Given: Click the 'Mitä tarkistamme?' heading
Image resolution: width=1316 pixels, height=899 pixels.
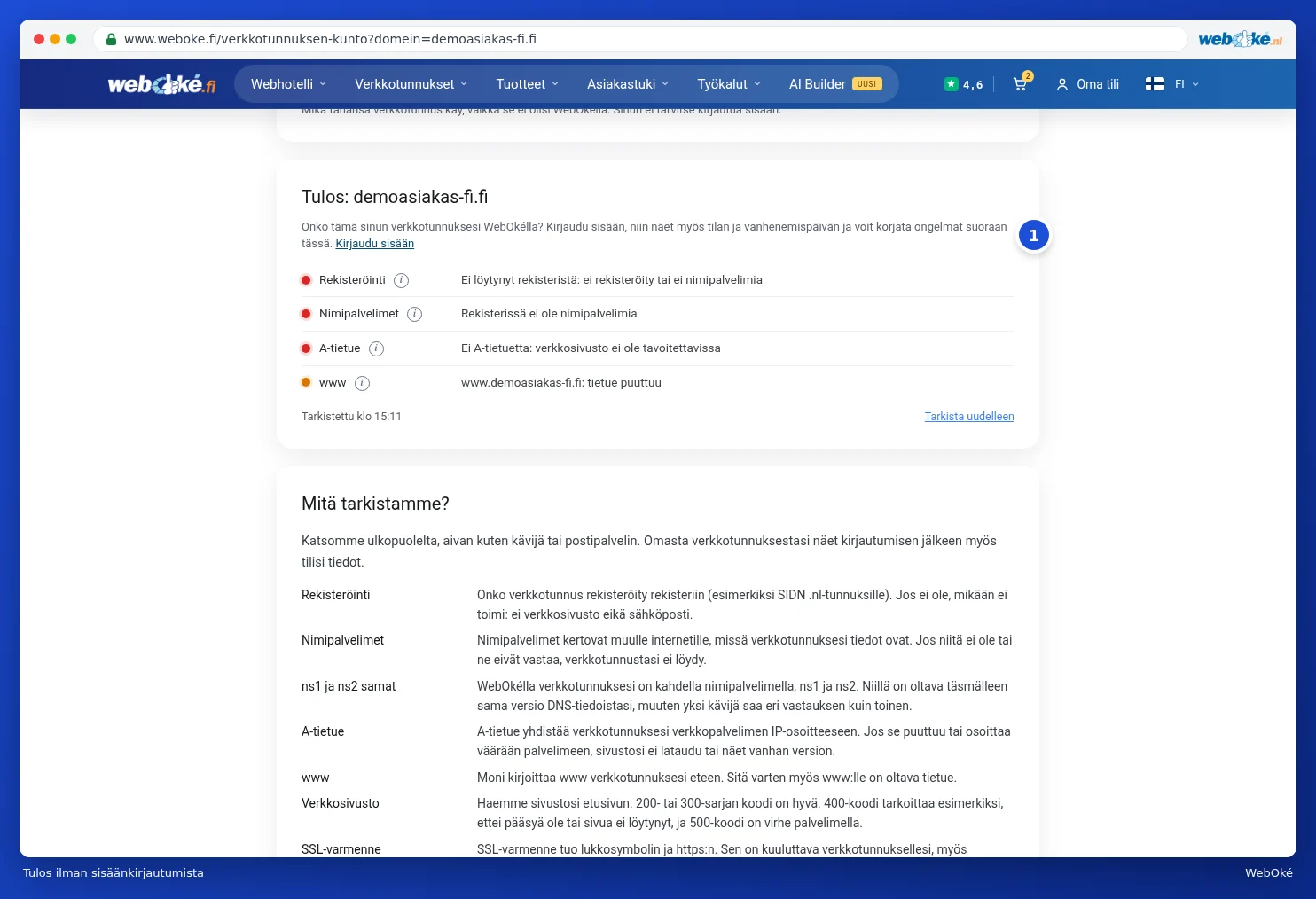Looking at the screenshot, I should [375, 504].
